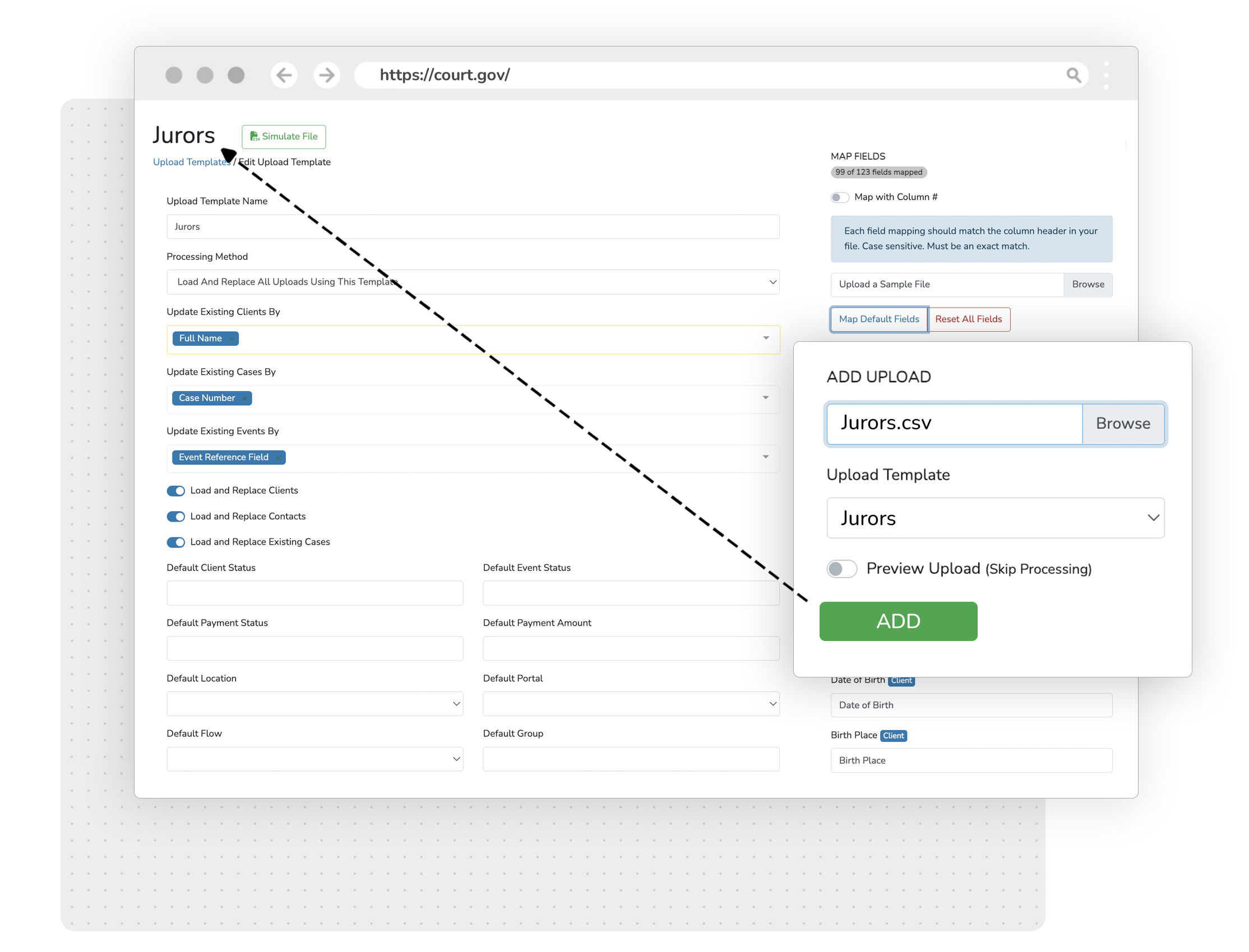This screenshot has width=1249, height=952.
Task: Click Browse next to Upload a Sample File
Action: pos(1087,285)
